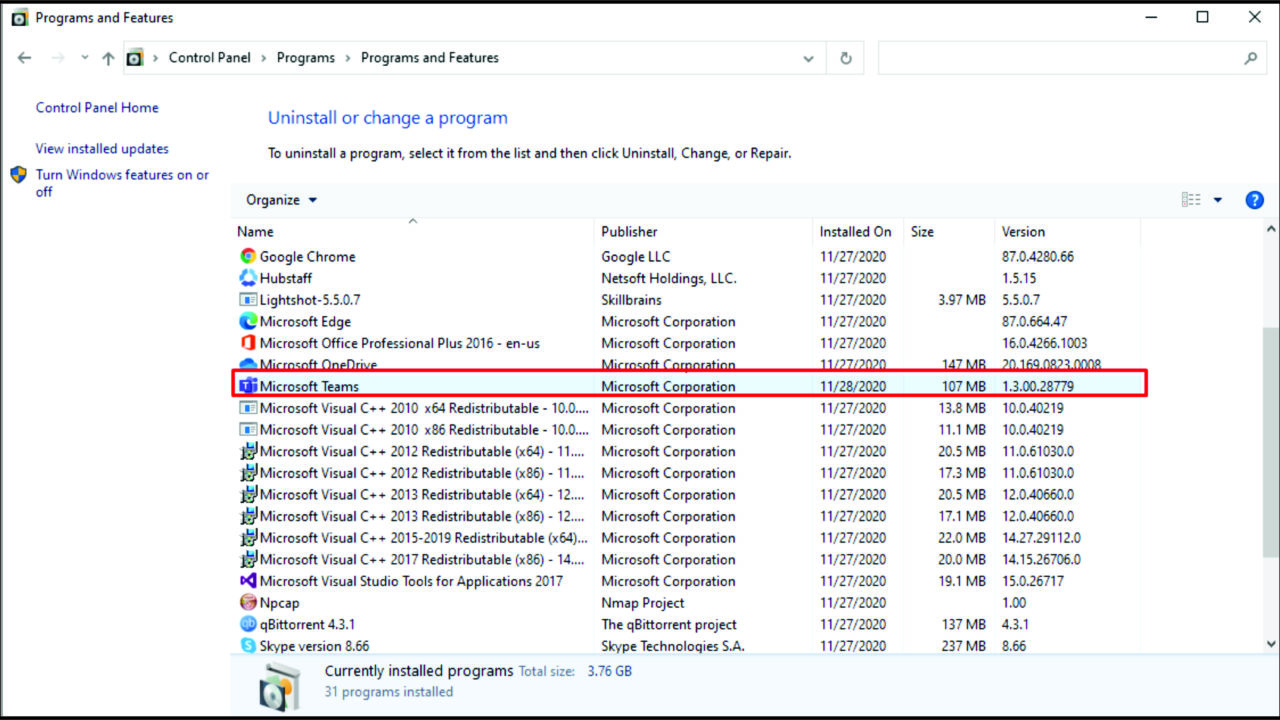
Task: Select the Npcap program icon
Action: (246, 602)
